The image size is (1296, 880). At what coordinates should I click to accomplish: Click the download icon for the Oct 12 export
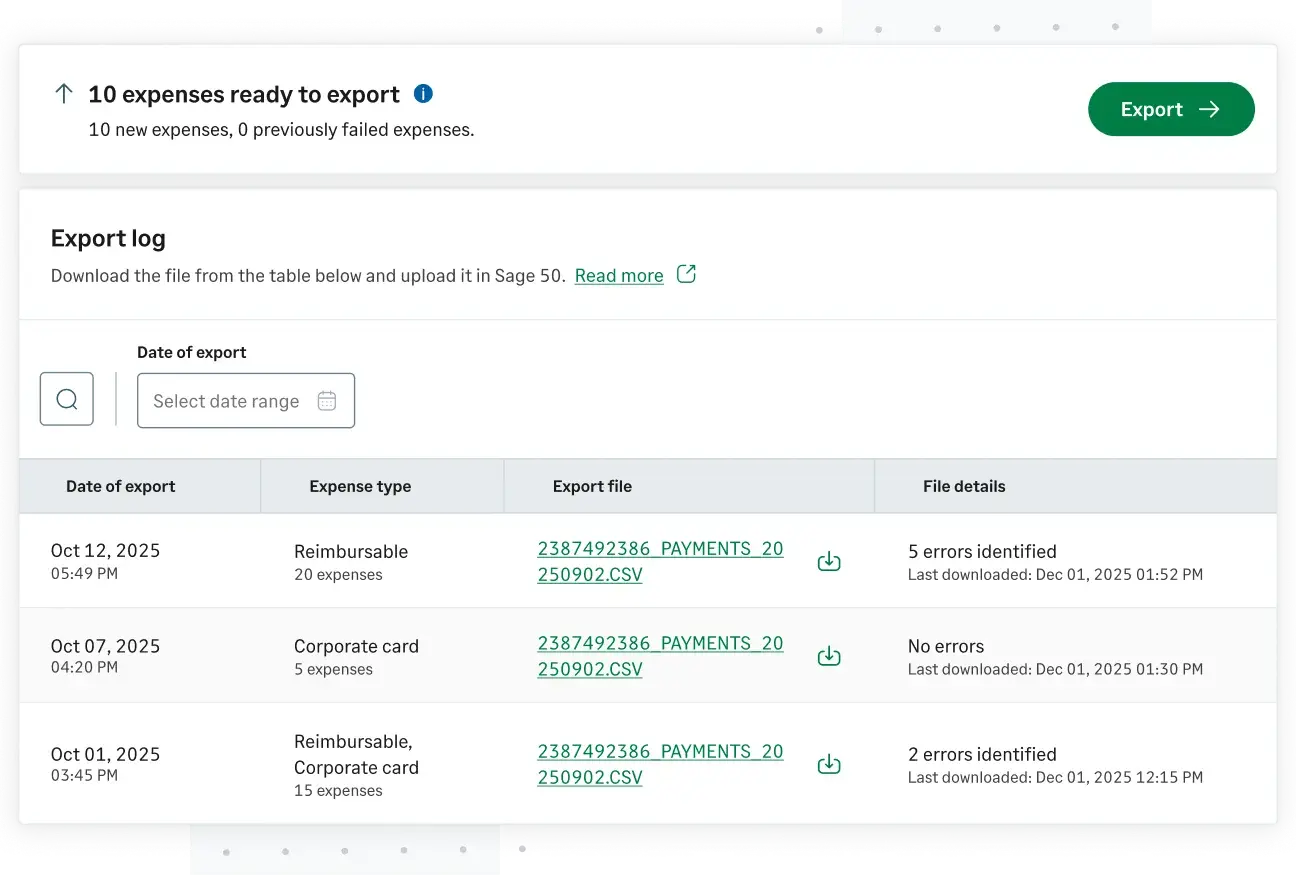tap(829, 561)
